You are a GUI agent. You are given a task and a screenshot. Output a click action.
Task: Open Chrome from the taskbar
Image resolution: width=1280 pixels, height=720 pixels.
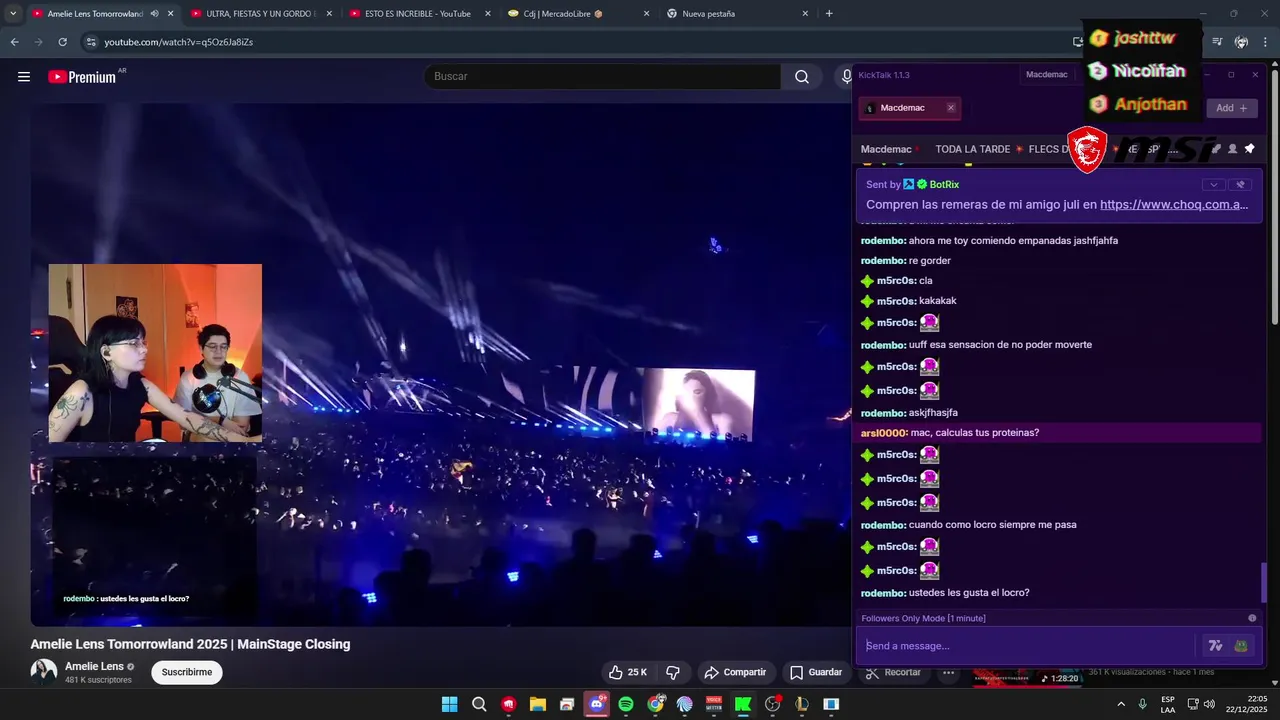click(x=655, y=704)
